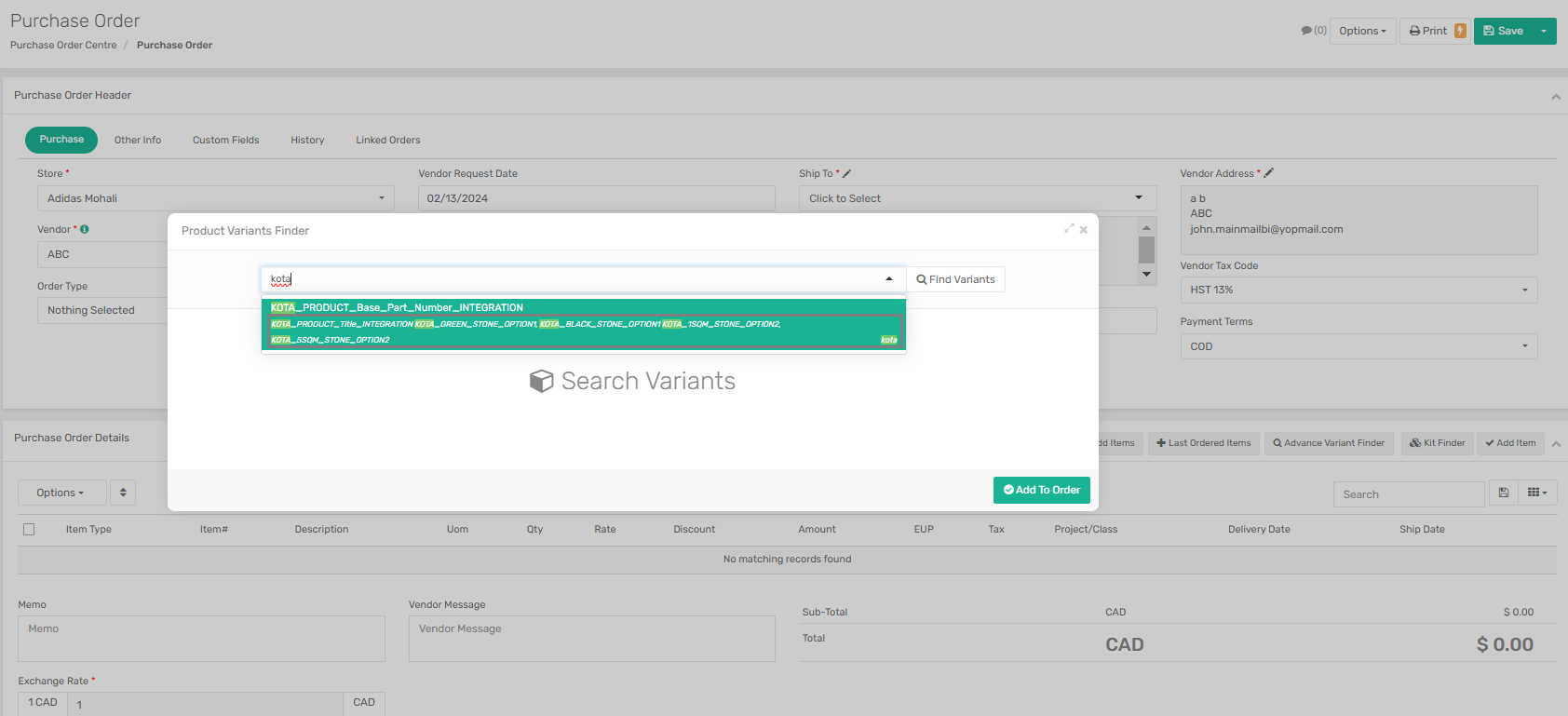Click the sort arrows button beside Options
1568x716 pixels.
(x=123, y=493)
